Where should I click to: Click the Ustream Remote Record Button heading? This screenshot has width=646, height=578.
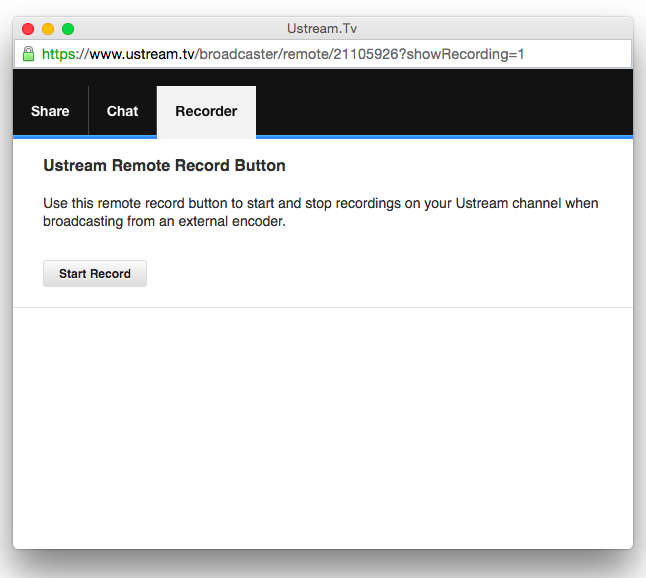pos(164,166)
